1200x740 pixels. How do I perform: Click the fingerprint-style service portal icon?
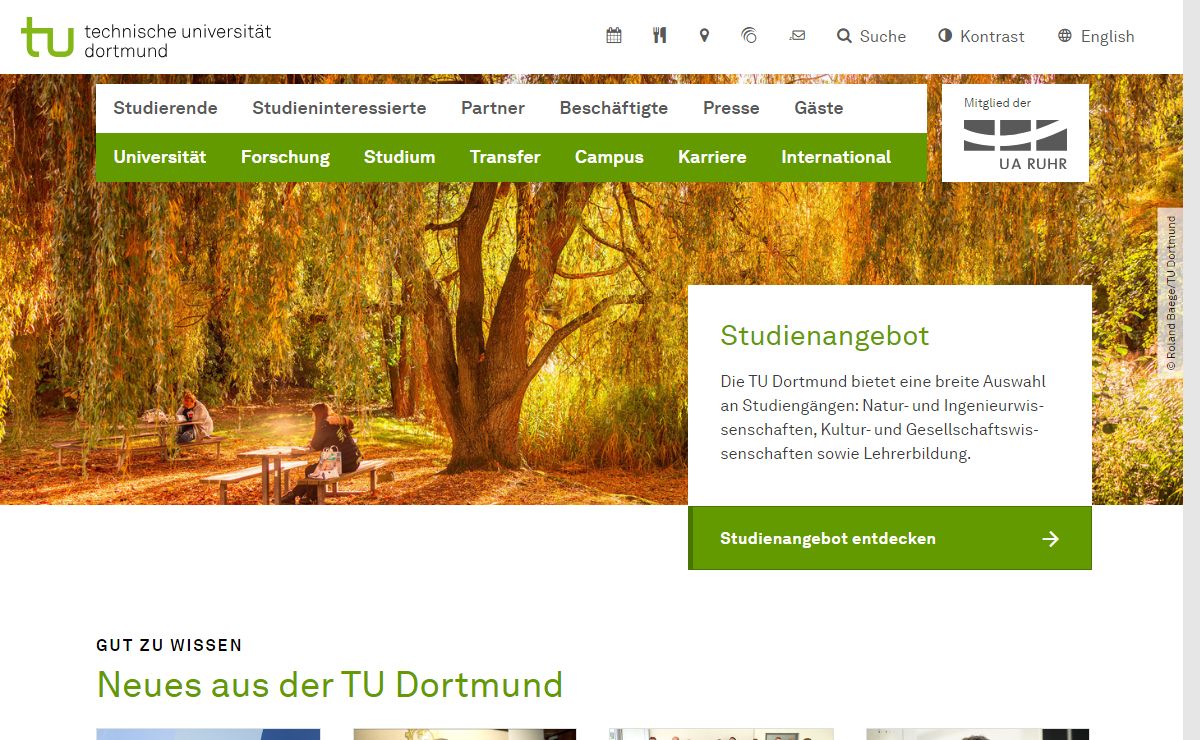point(749,36)
